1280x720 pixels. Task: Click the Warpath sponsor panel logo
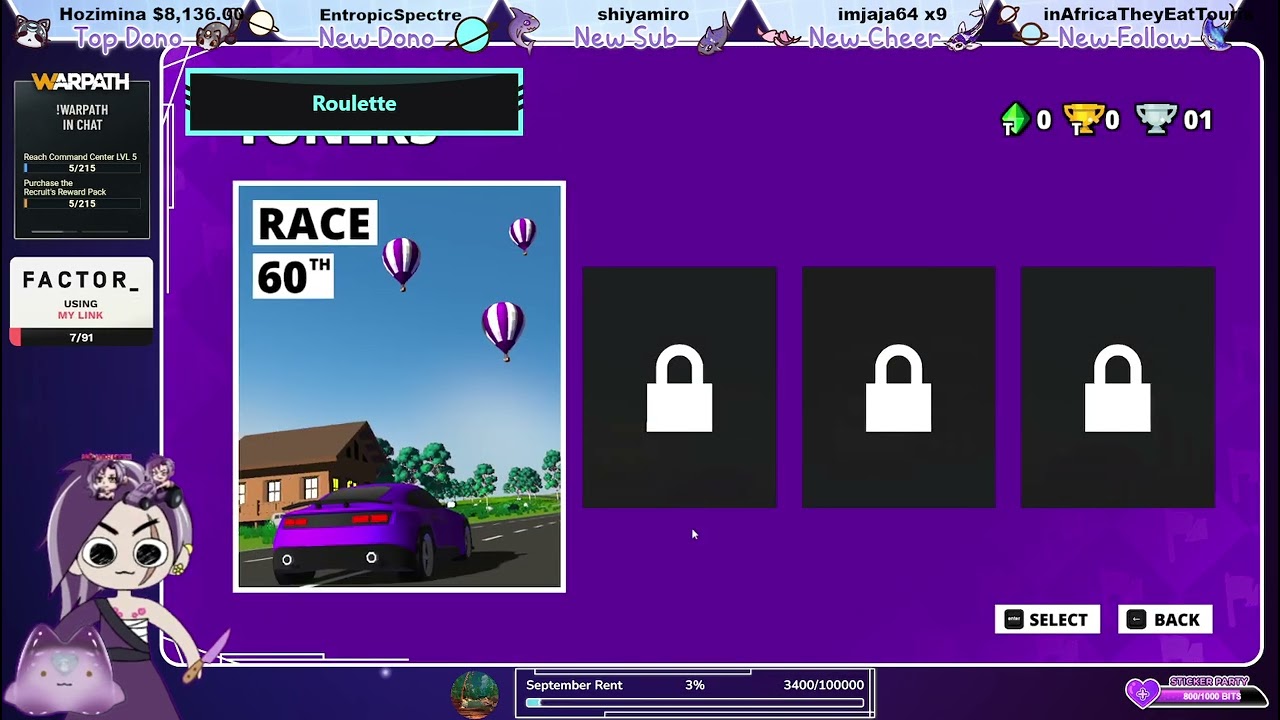point(81,82)
